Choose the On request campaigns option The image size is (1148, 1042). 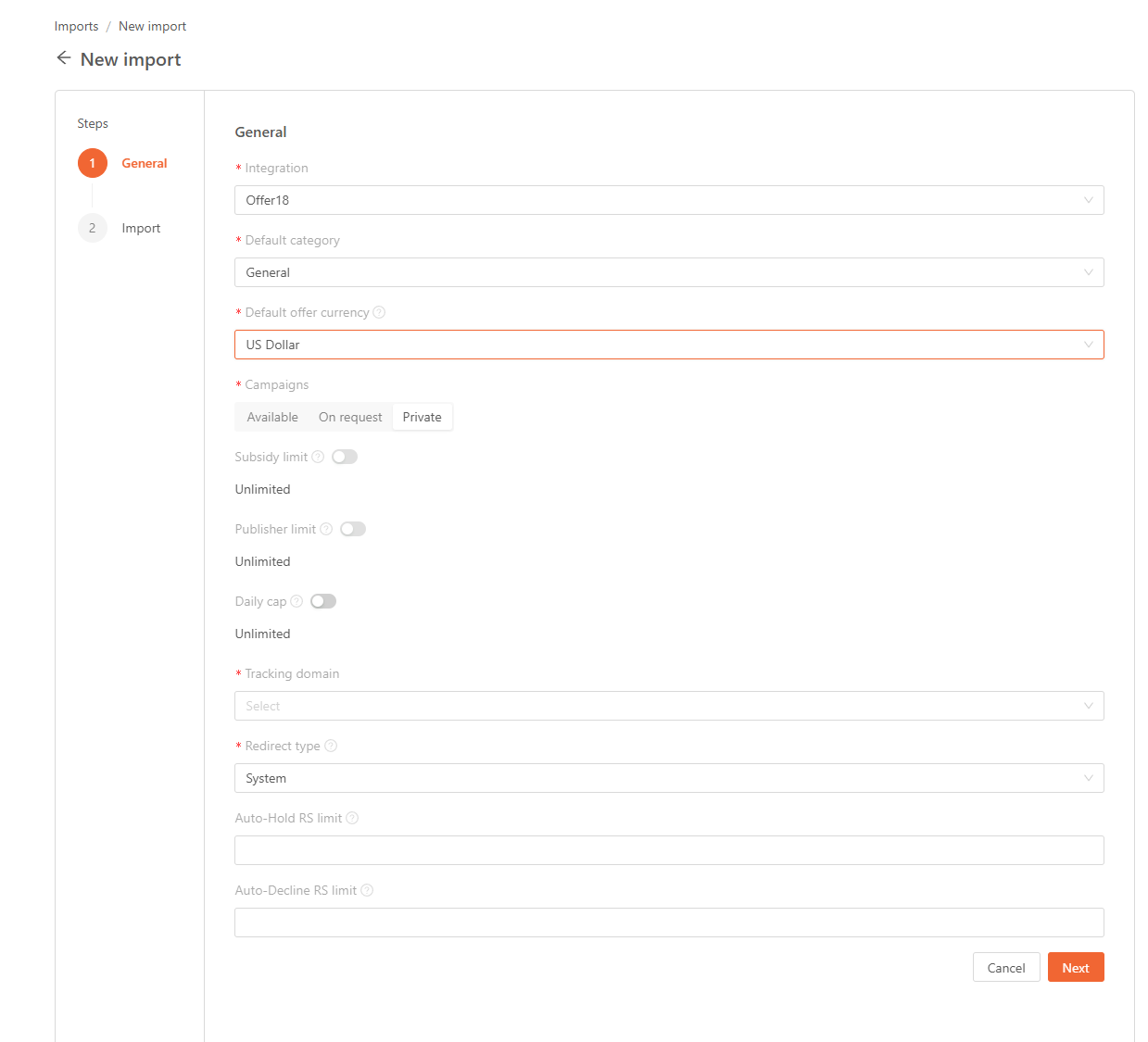pos(350,418)
